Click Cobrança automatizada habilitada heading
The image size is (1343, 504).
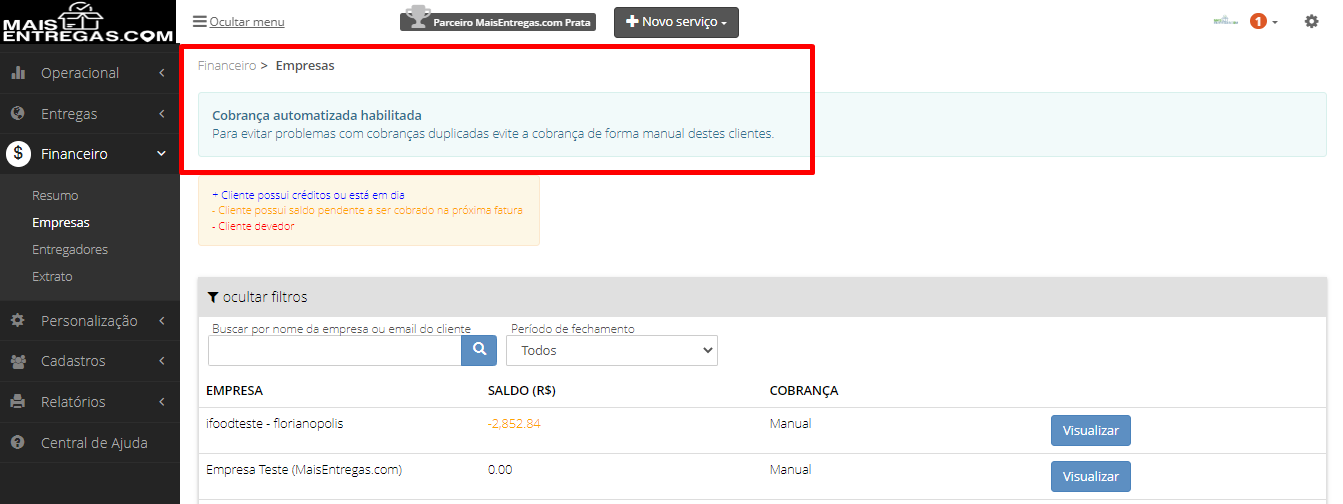[x=317, y=115]
